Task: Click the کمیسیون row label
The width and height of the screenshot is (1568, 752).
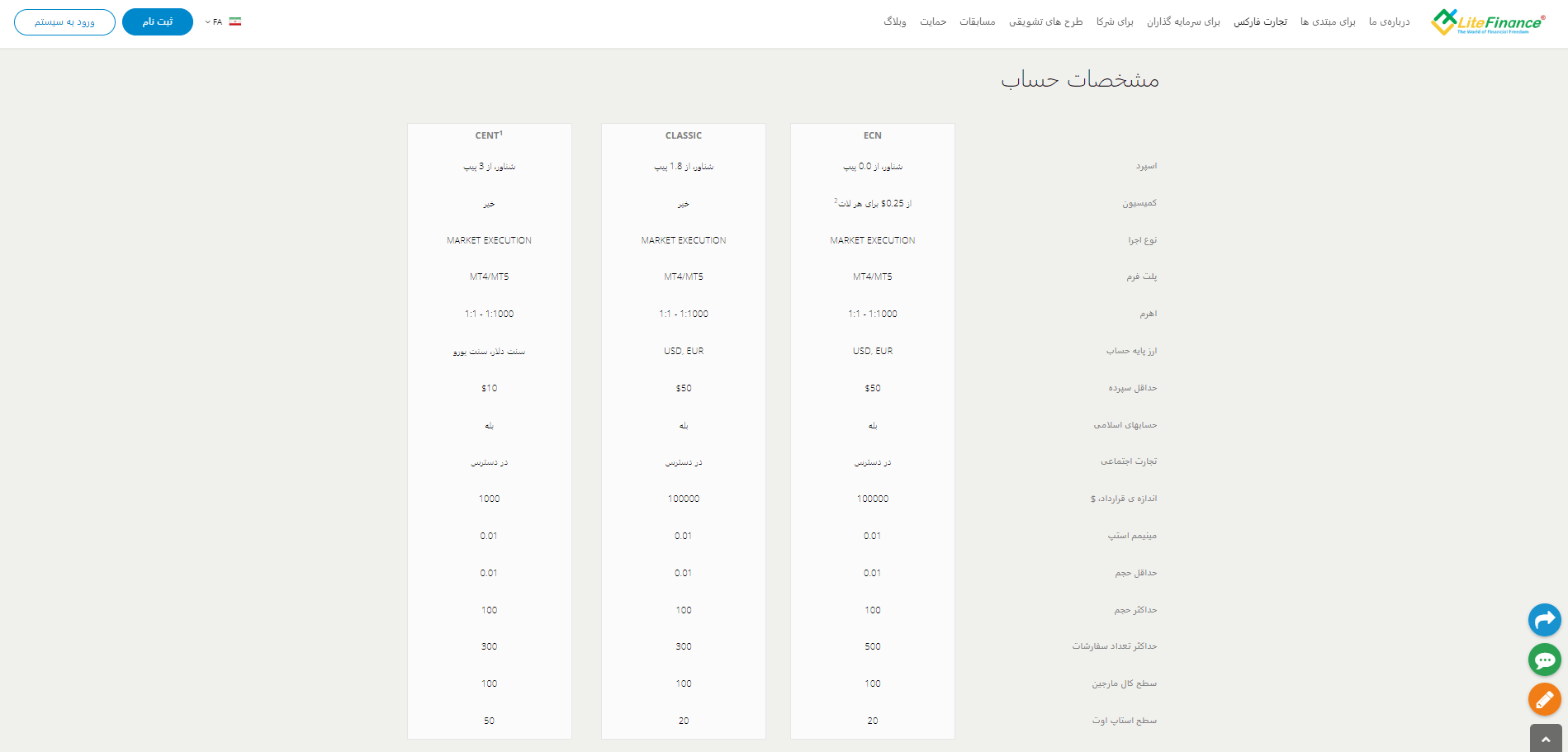Action: click(1139, 203)
